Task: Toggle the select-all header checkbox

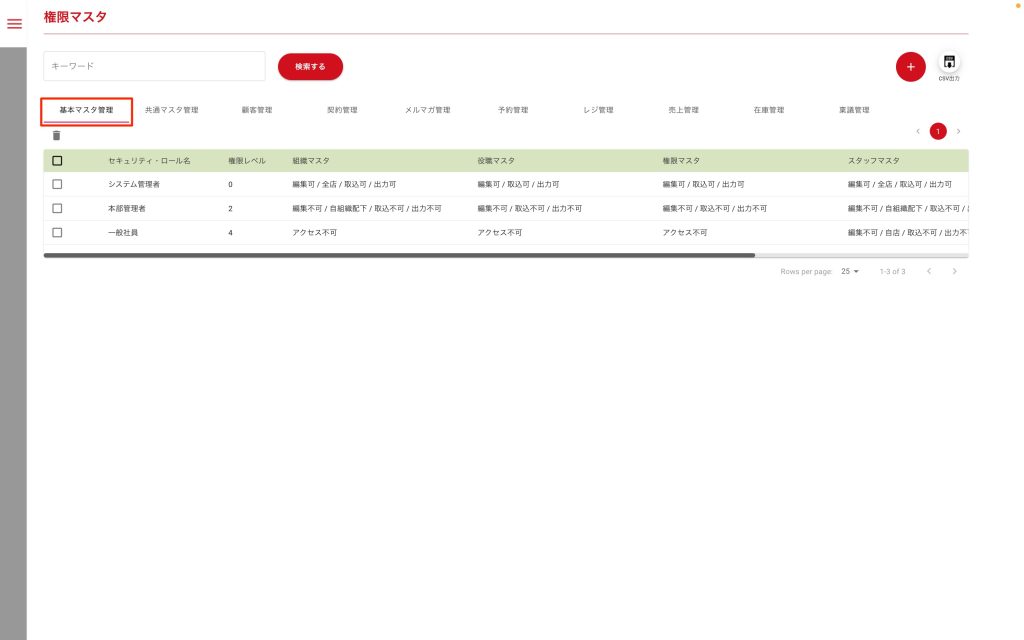Action: pyautogui.click(x=57, y=160)
